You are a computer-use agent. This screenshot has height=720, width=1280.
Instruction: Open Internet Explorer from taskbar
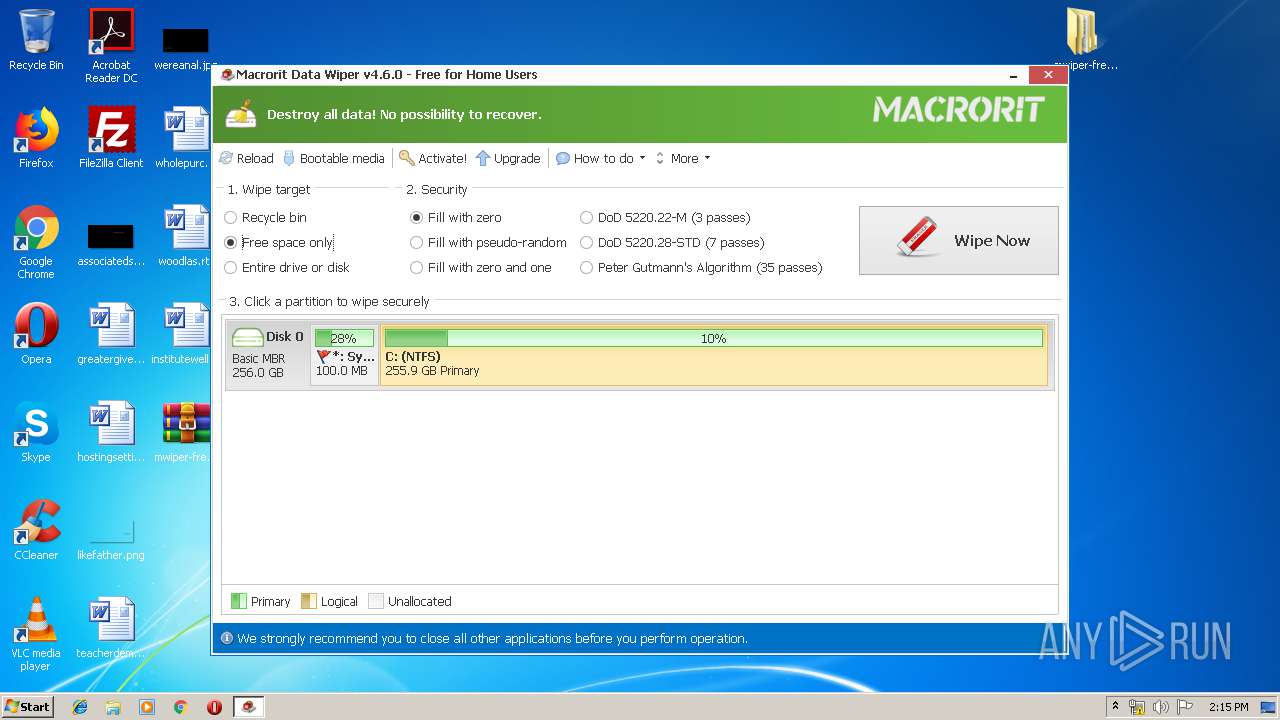click(x=80, y=707)
